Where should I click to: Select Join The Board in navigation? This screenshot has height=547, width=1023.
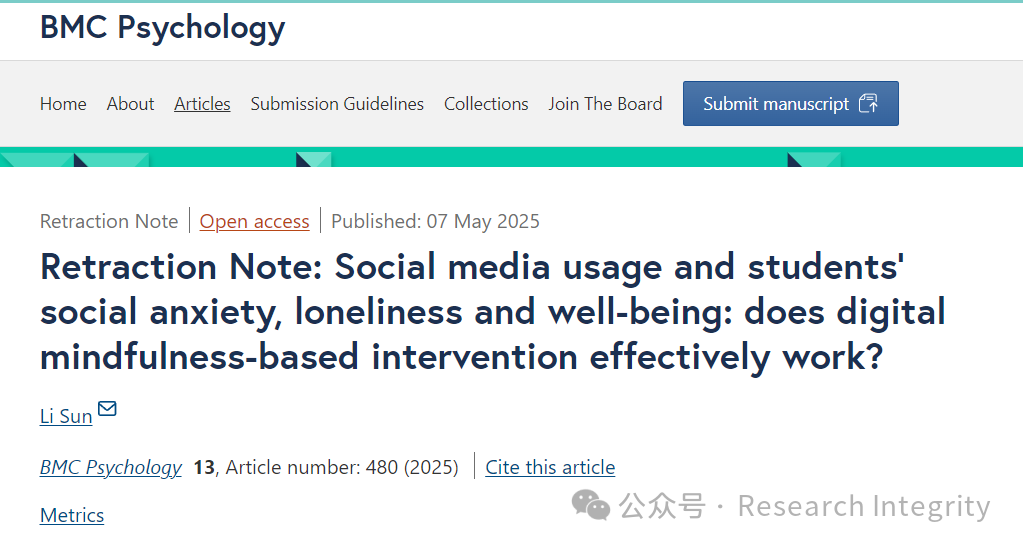click(605, 104)
